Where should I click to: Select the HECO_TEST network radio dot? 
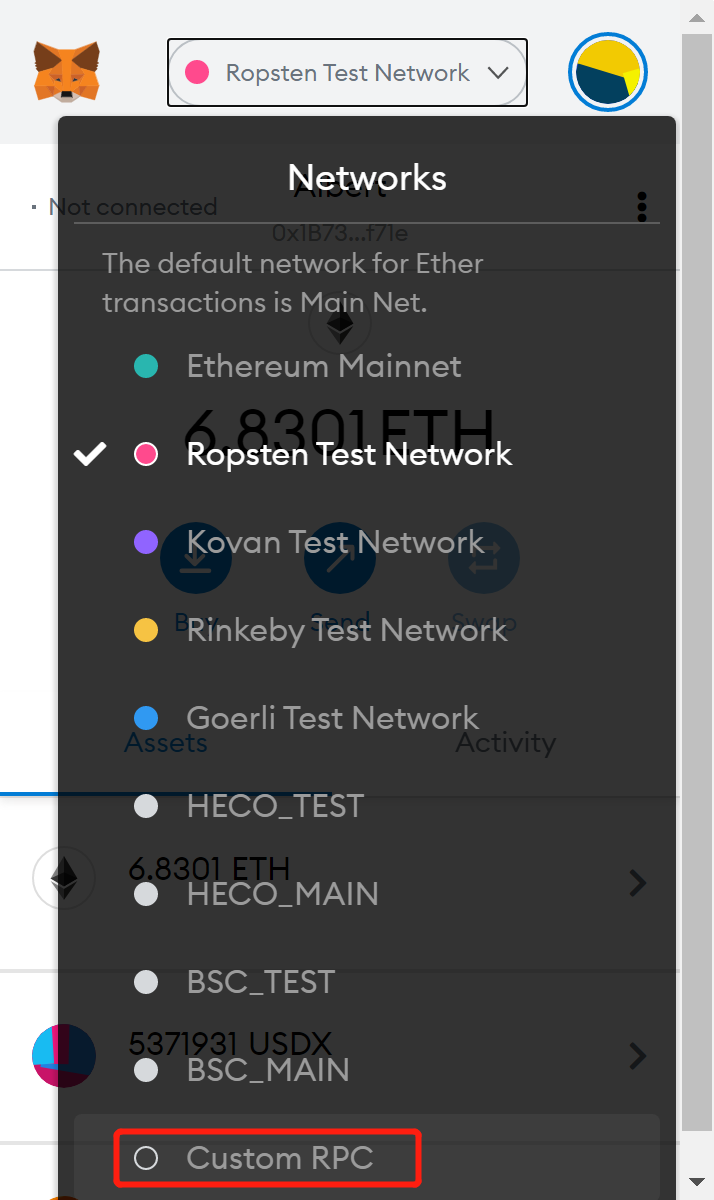[146, 806]
